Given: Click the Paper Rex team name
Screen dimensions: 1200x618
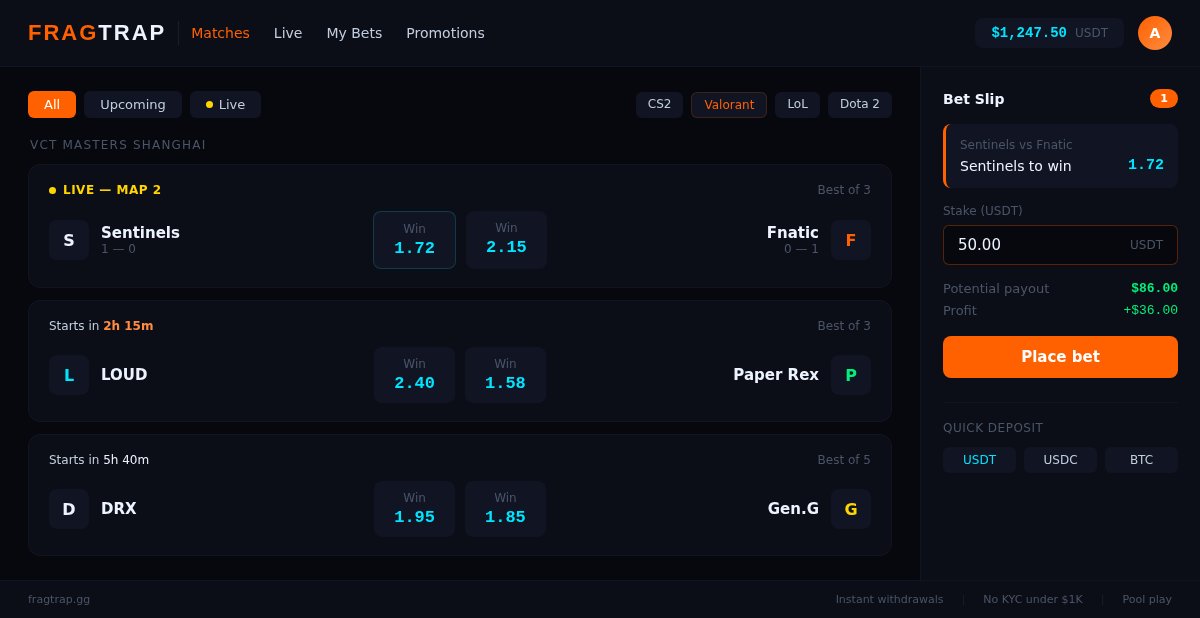Looking at the screenshot, I should click(776, 375).
